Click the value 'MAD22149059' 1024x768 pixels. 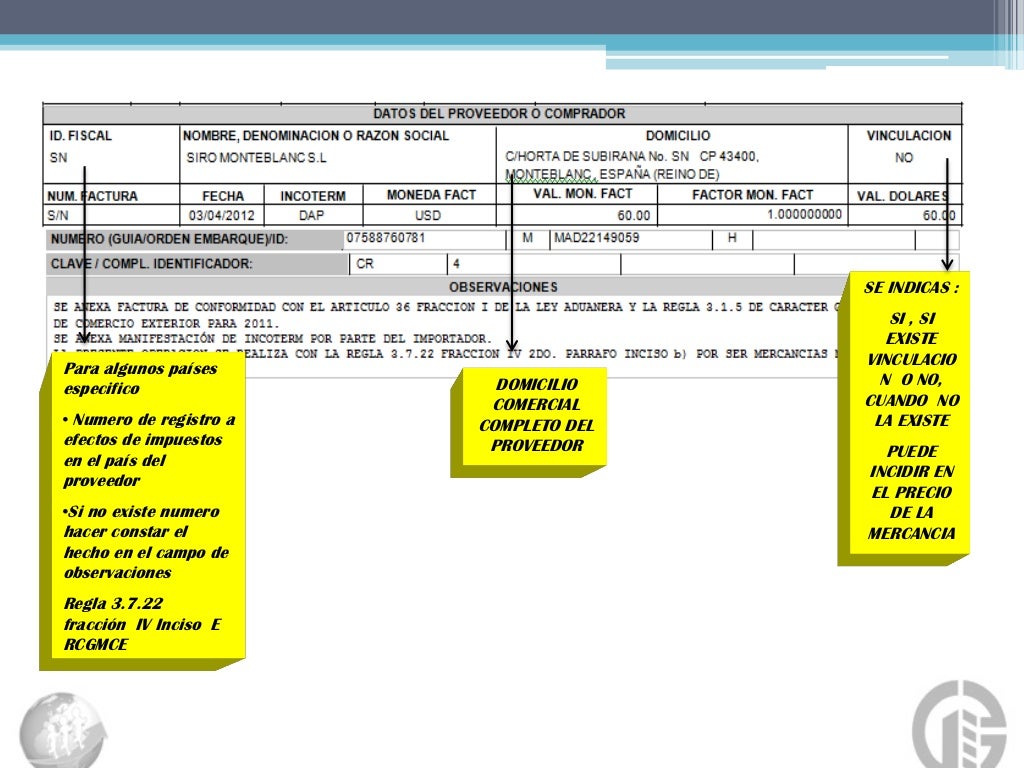(596, 238)
